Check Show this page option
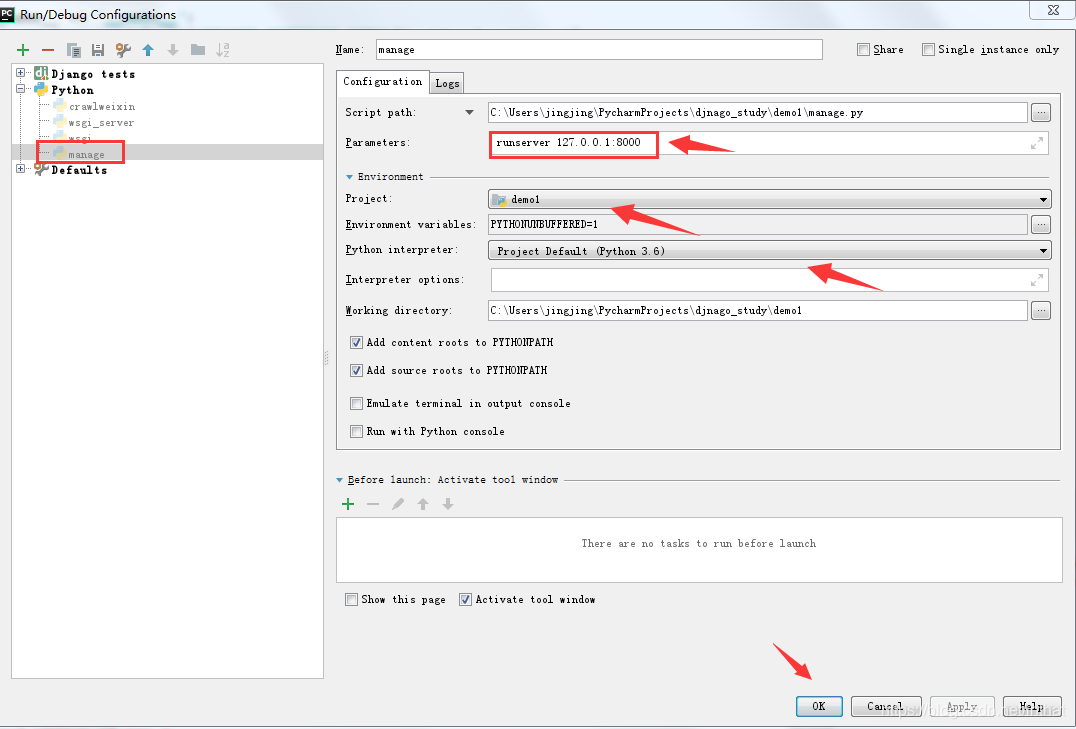Screen dimensions: 1076x729 click(351, 599)
